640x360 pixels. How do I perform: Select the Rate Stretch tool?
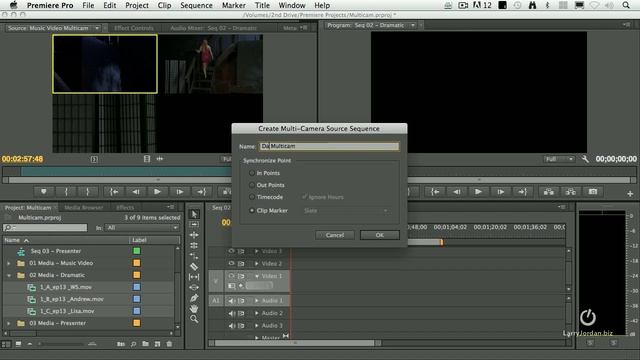[194, 256]
